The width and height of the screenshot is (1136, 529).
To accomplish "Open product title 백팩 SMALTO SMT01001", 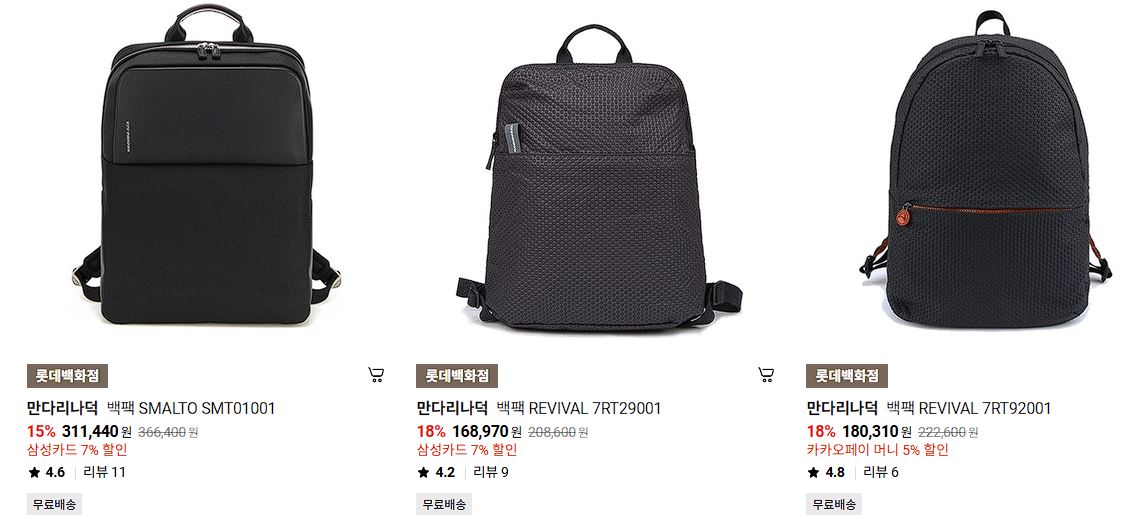I will tap(191, 408).
